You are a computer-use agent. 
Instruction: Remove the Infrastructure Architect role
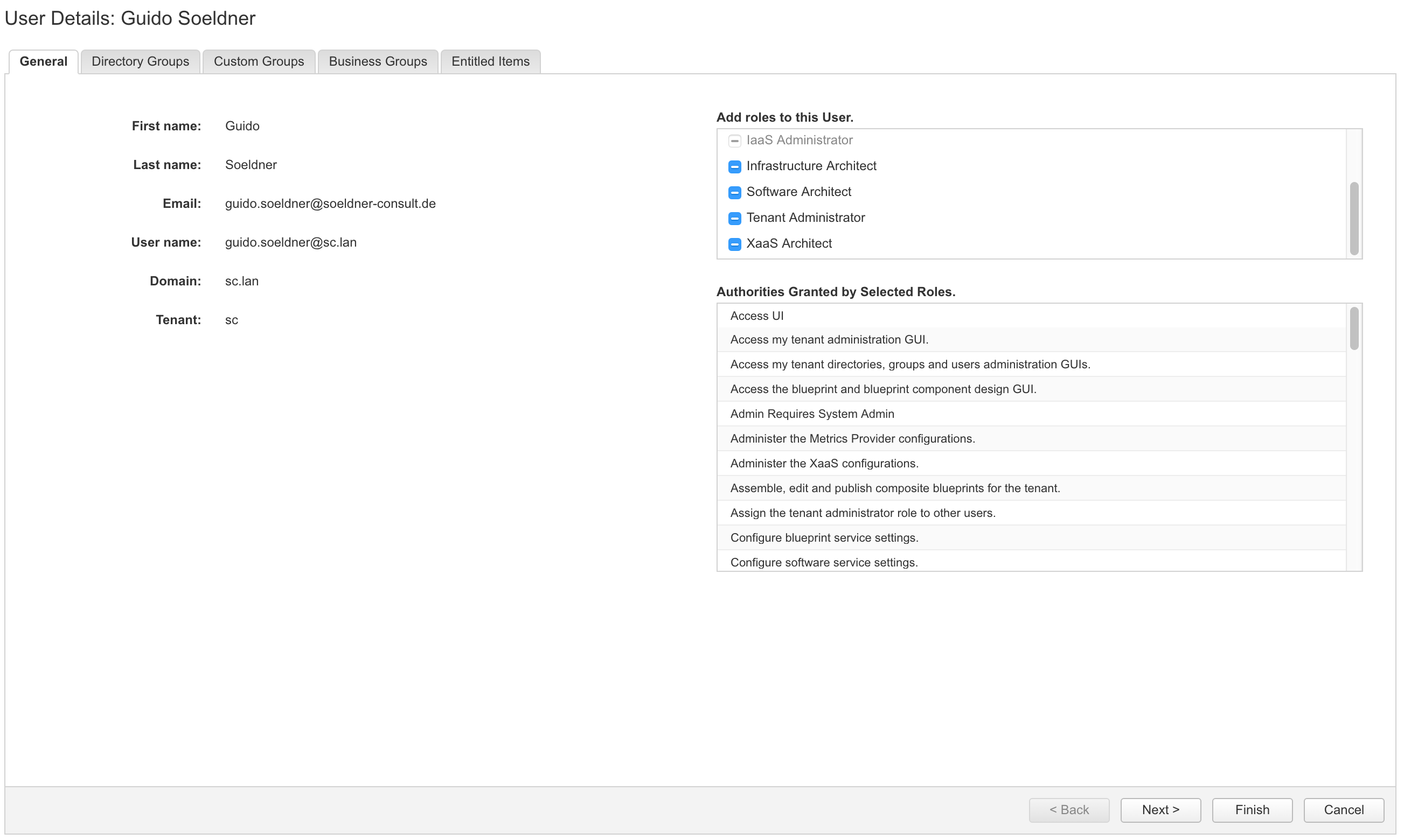tap(734, 166)
